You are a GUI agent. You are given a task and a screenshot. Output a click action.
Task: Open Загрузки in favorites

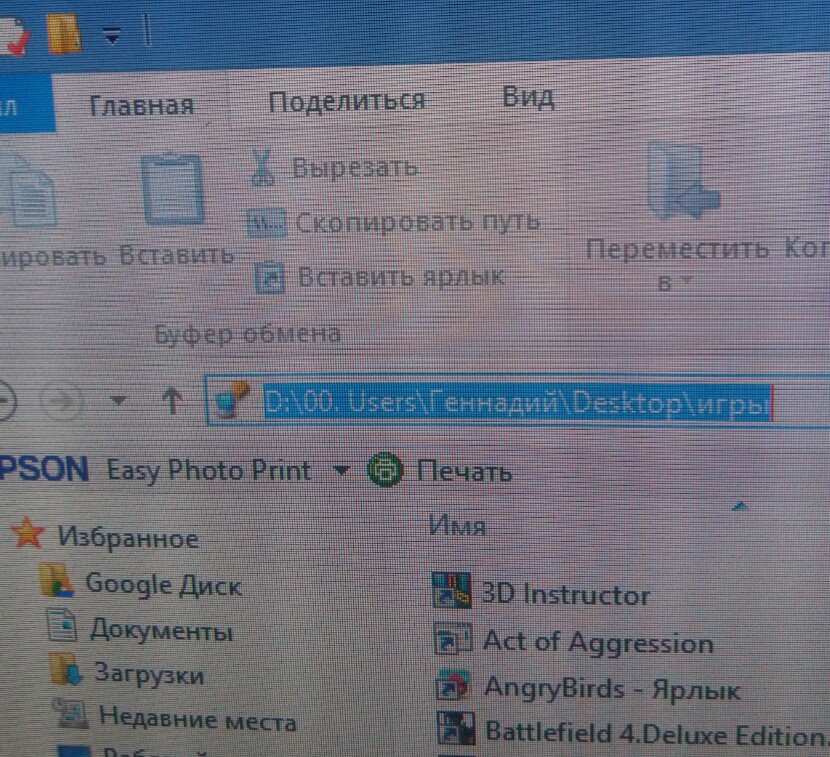pos(149,675)
